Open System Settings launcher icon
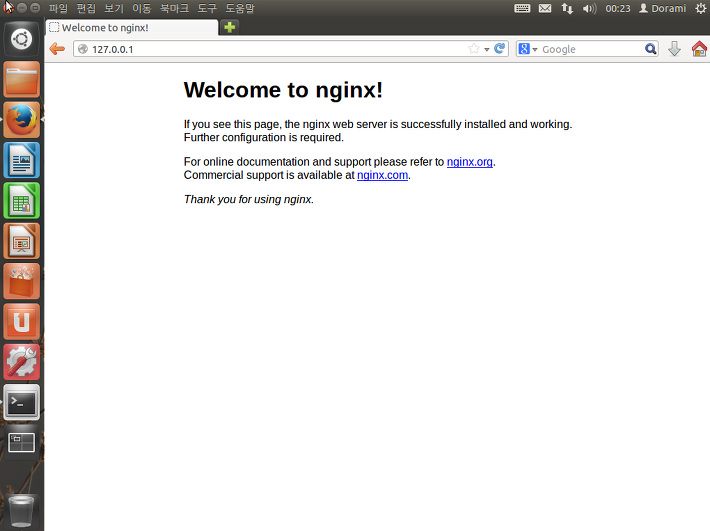Screen dimensions: 710x531 click(21, 362)
